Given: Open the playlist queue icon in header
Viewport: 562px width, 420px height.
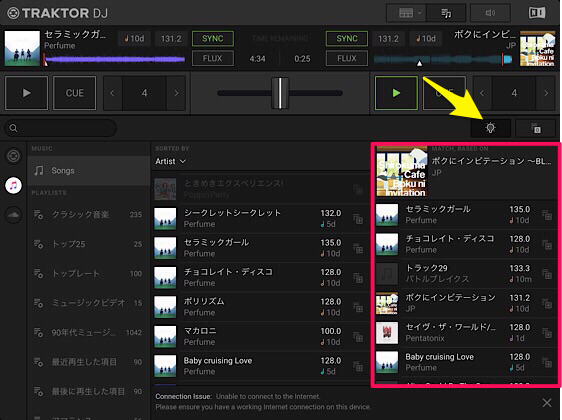Looking at the screenshot, I should [x=446, y=13].
